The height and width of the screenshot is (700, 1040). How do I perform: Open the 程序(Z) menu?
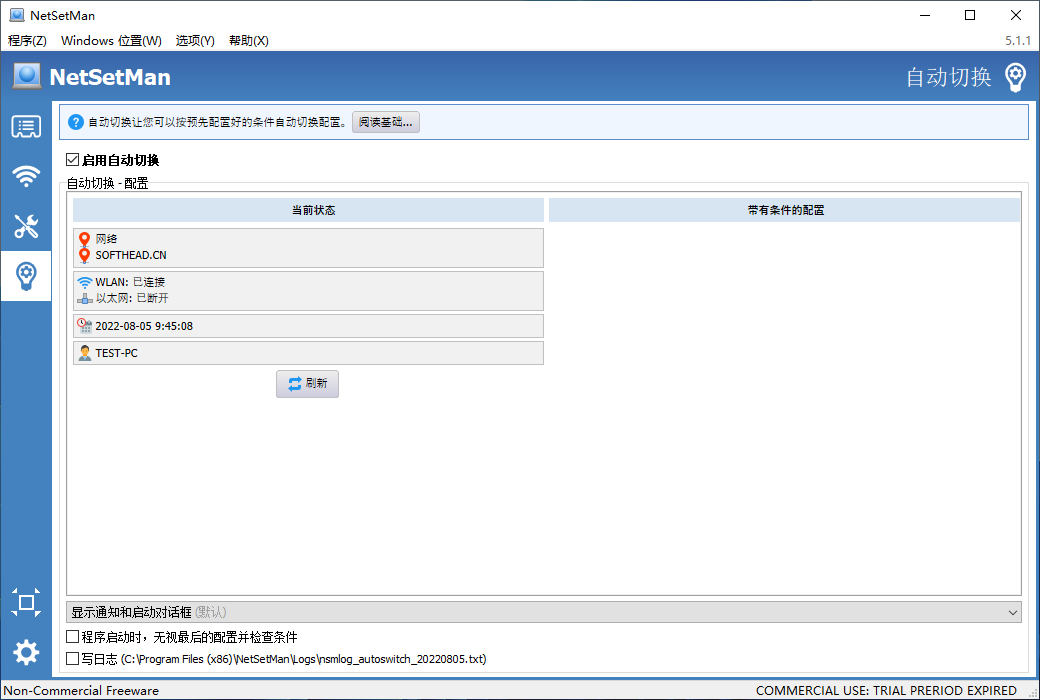coord(27,41)
